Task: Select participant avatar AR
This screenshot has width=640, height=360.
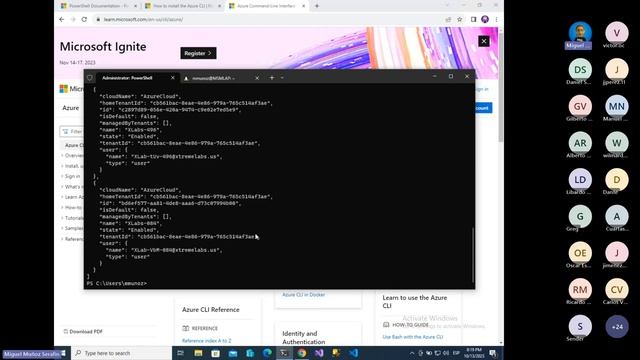Action: (580, 143)
